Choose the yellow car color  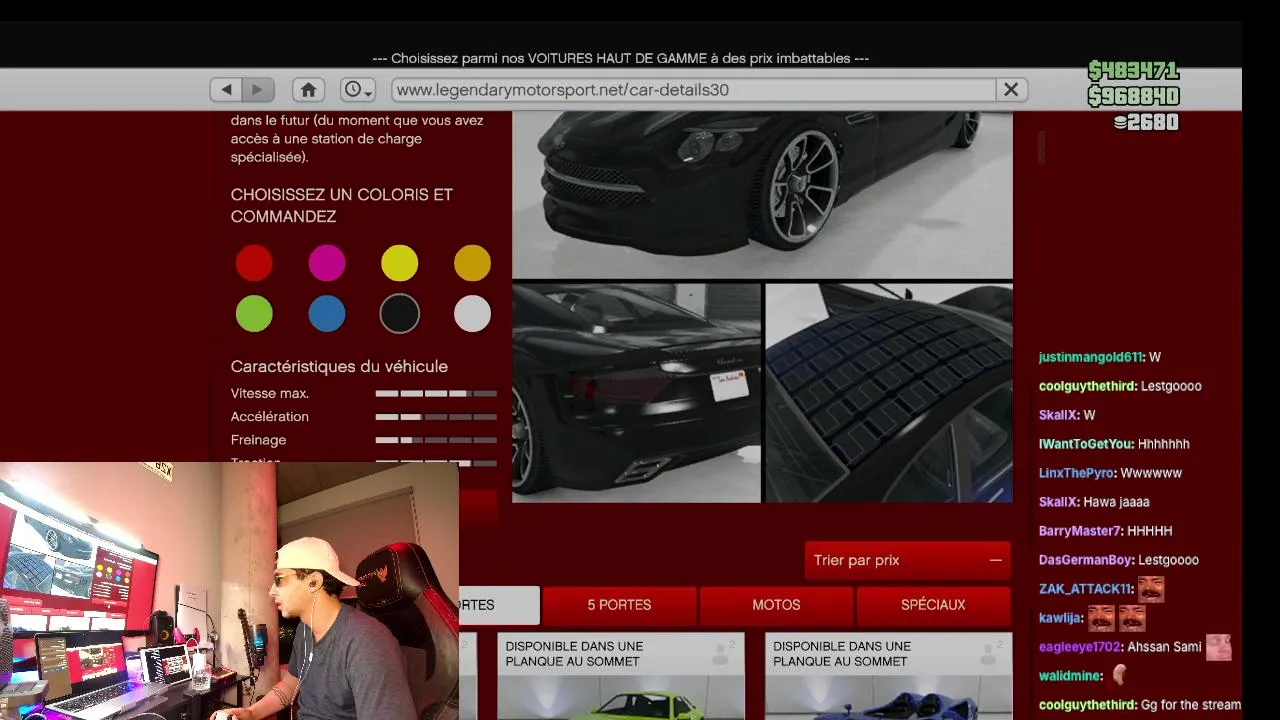tap(399, 263)
